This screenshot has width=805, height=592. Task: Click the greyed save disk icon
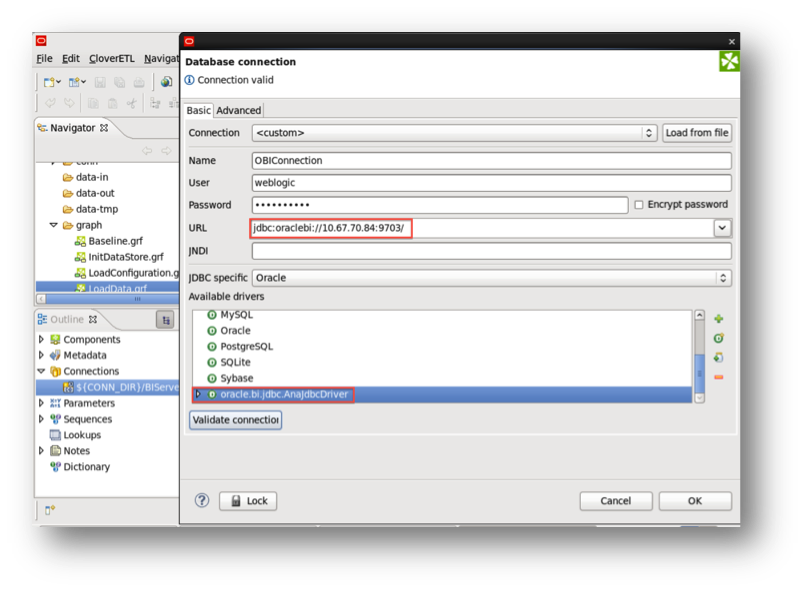(x=100, y=82)
